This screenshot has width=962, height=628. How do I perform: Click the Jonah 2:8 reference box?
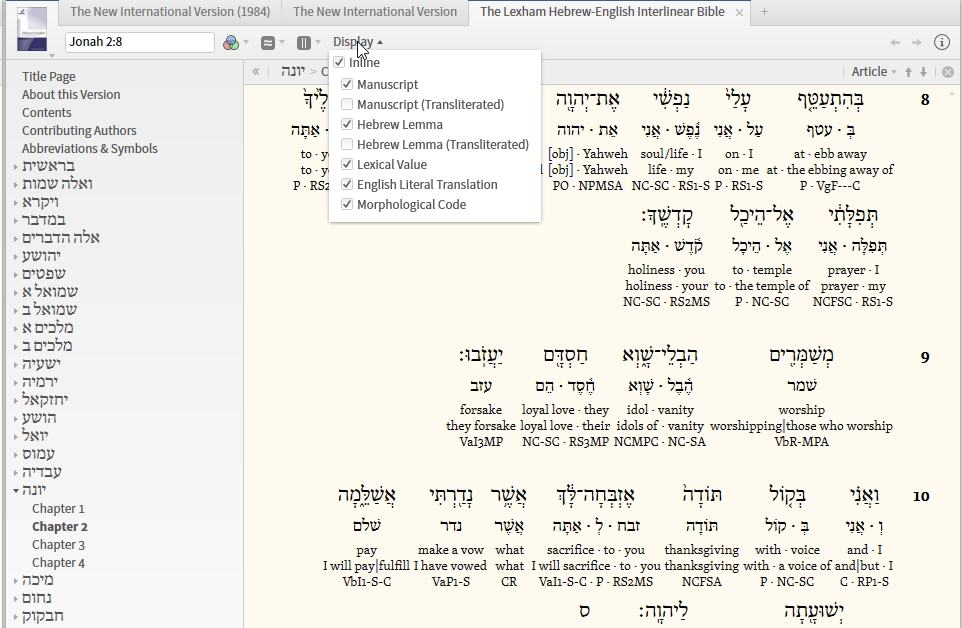point(139,42)
